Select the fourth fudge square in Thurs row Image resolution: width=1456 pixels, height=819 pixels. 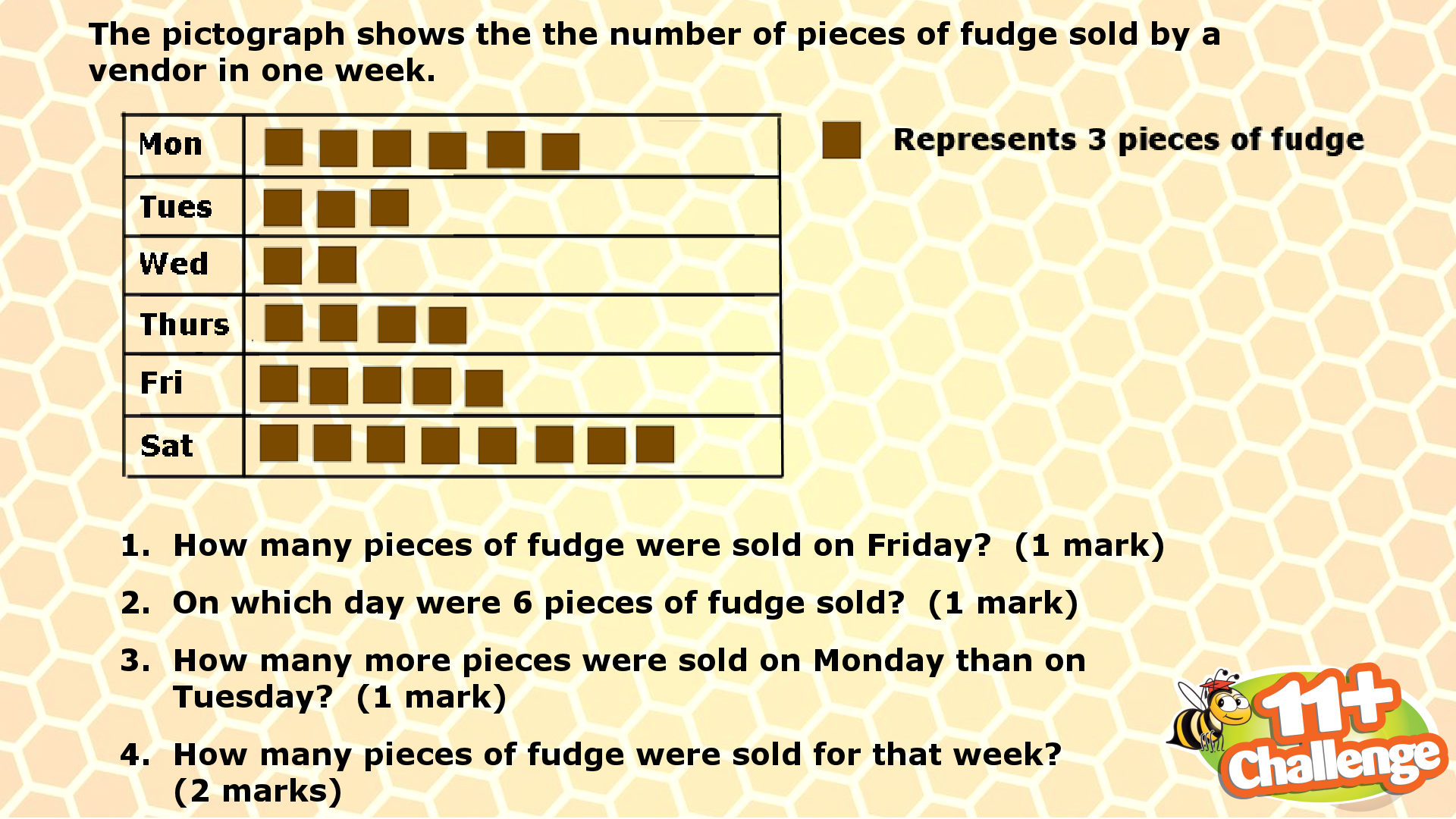tap(447, 325)
